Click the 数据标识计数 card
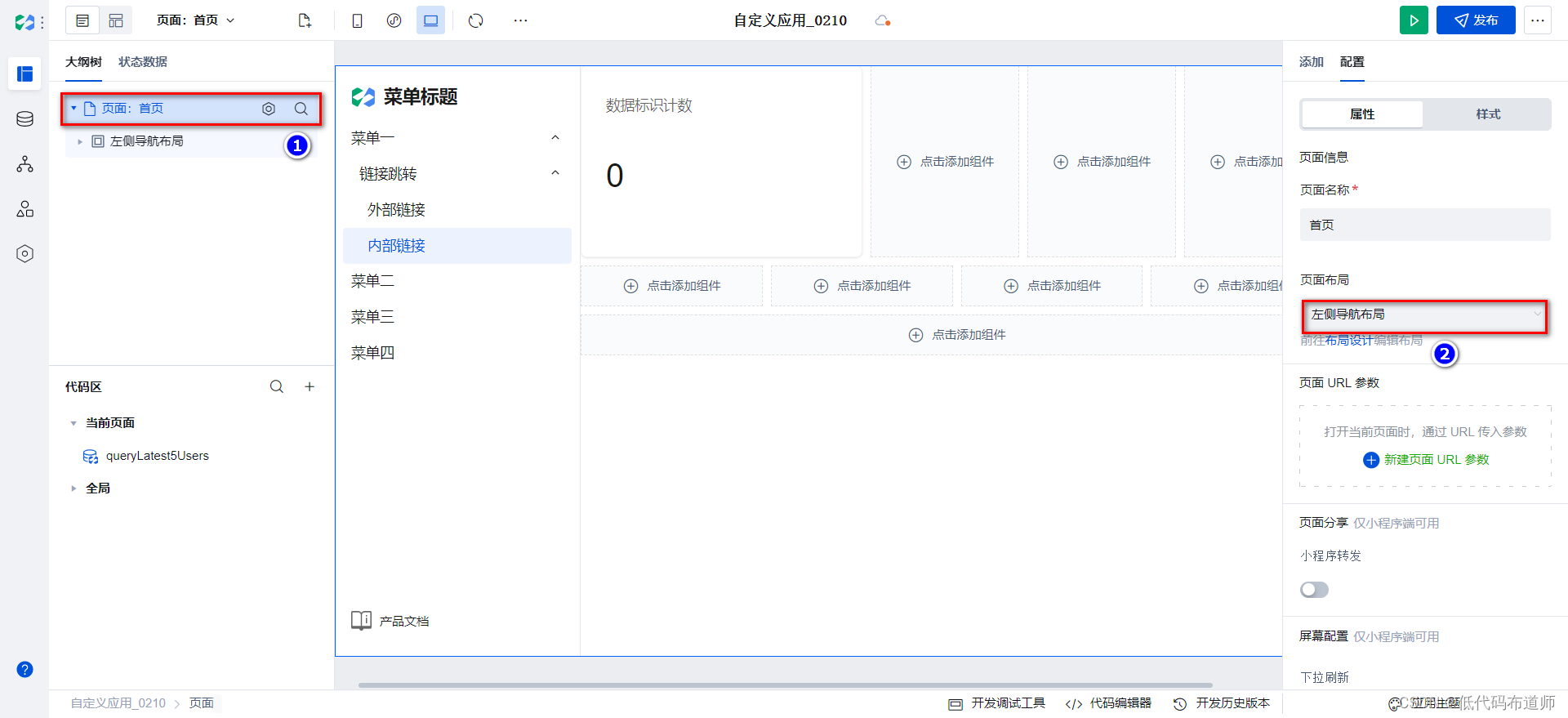 pos(721,162)
